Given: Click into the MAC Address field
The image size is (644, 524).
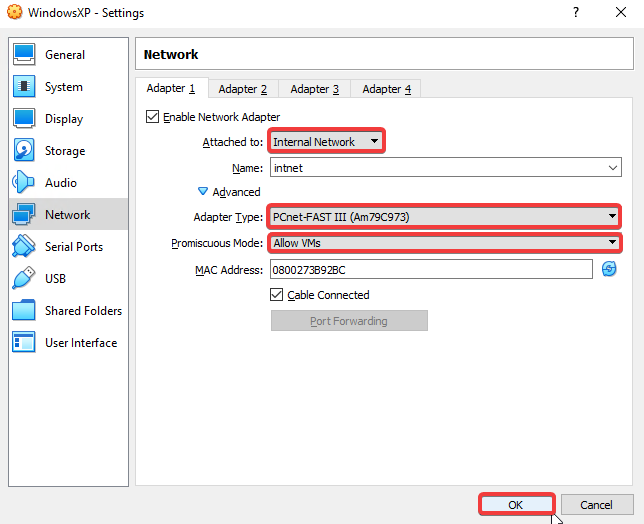Looking at the screenshot, I should click(431, 269).
